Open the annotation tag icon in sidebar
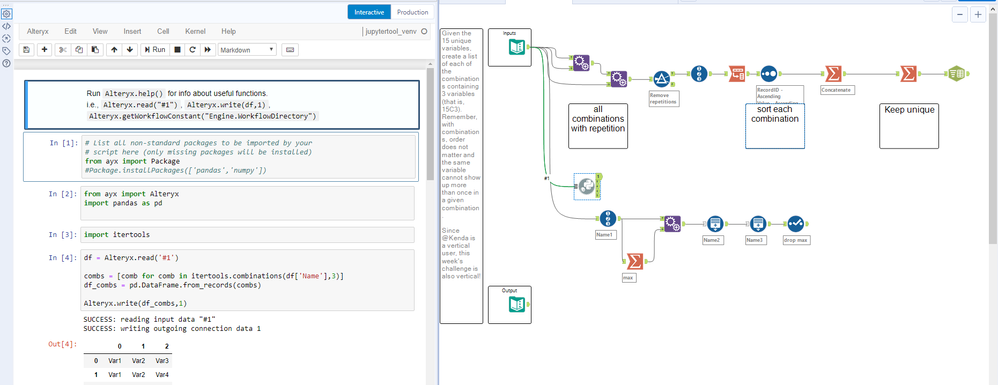The image size is (998, 385). point(6,51)
